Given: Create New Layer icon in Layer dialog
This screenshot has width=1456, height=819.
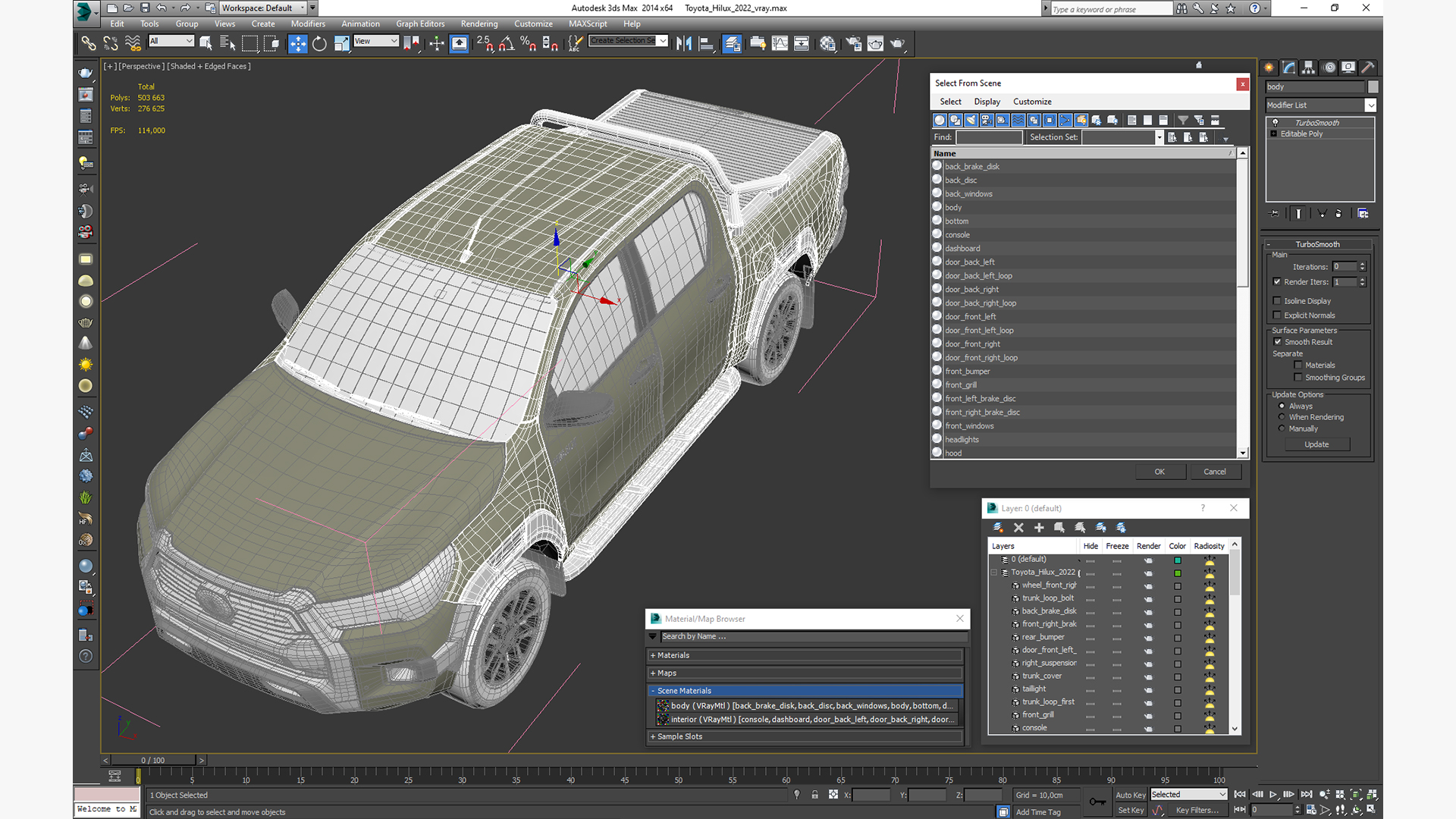Looking at the screenshot, I should 998,528.
